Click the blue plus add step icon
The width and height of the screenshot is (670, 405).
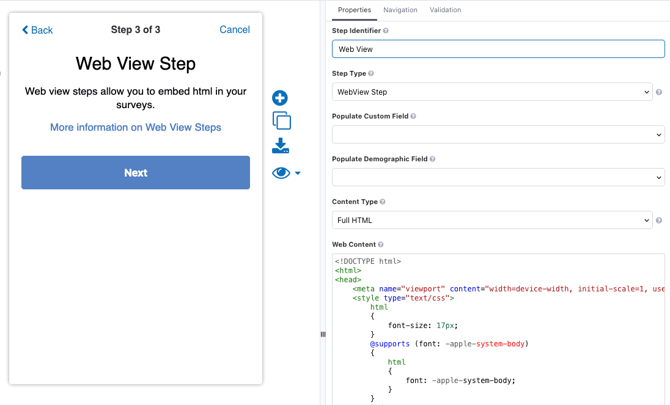(280, 98)
